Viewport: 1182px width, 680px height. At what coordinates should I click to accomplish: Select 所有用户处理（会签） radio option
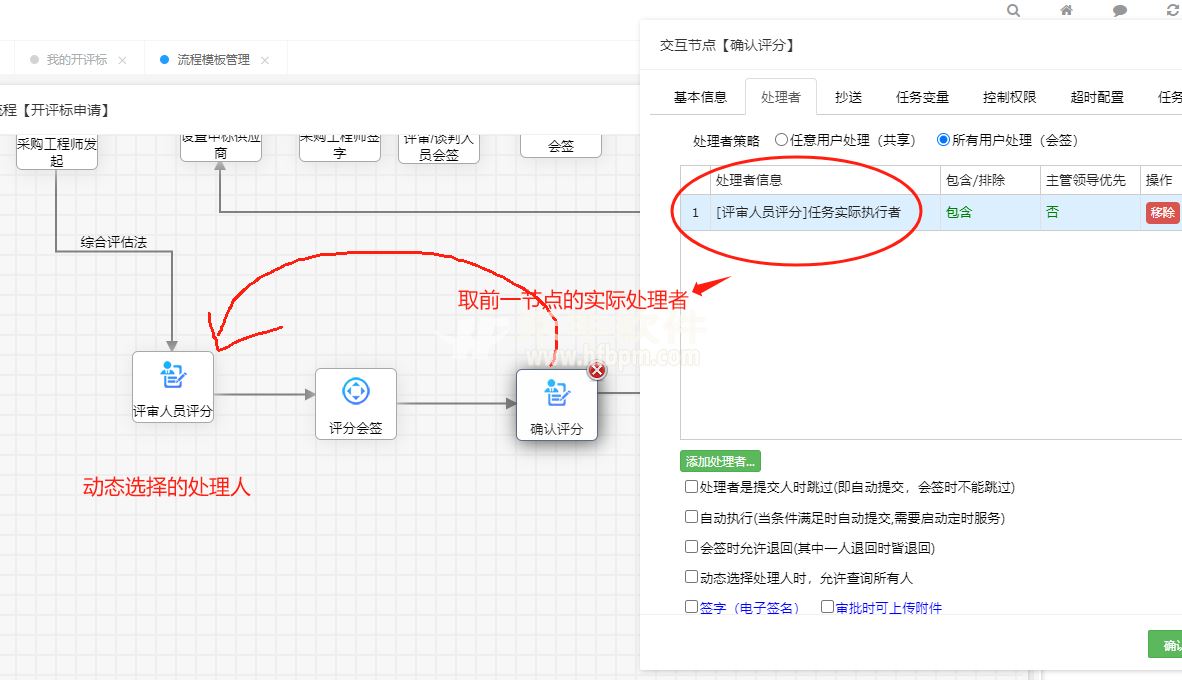[943, 140]
